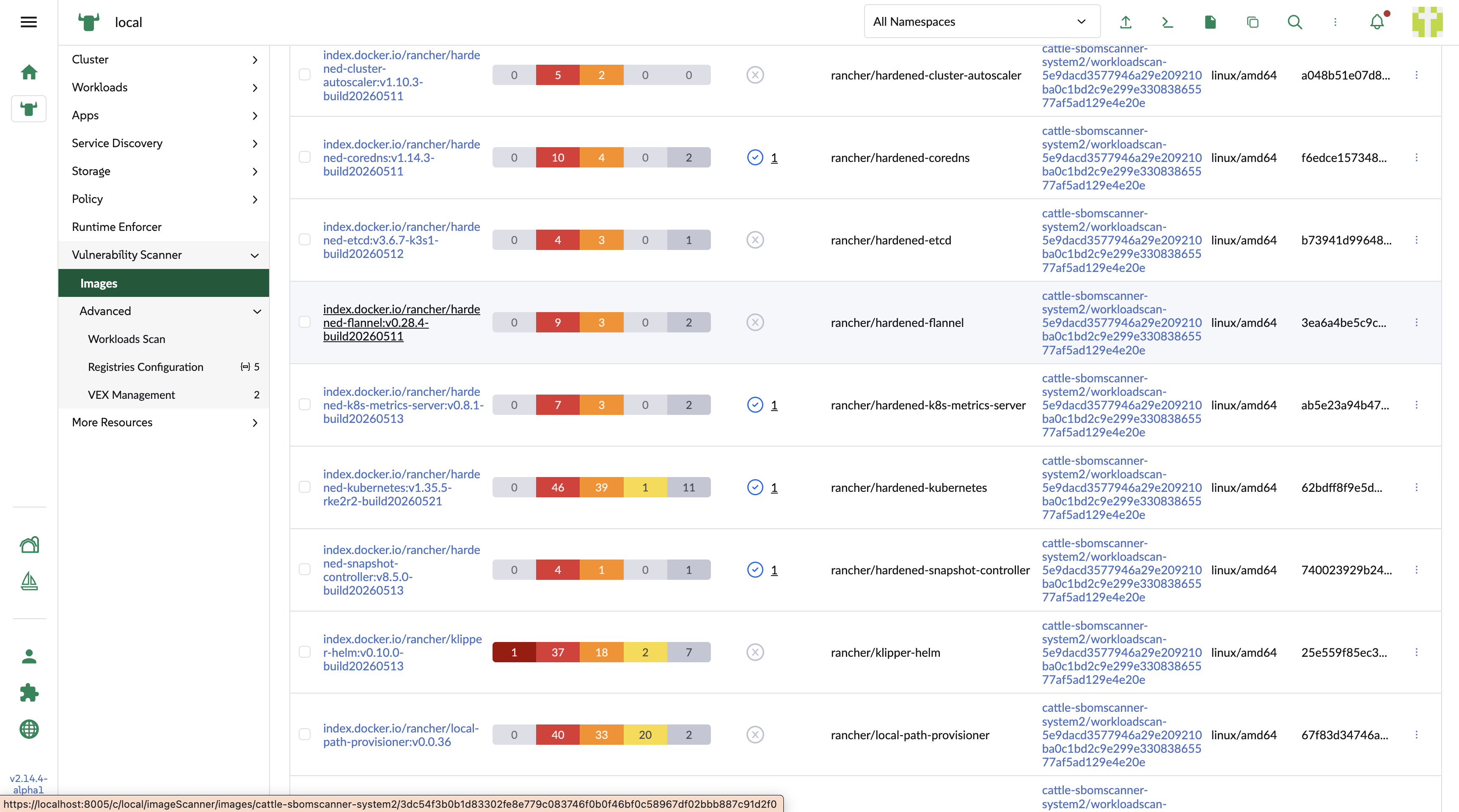Viewport: 1459px width, 812px height.
Task: Select the local-path-provisioner row checkbox
Action: (x=305, y=735)
